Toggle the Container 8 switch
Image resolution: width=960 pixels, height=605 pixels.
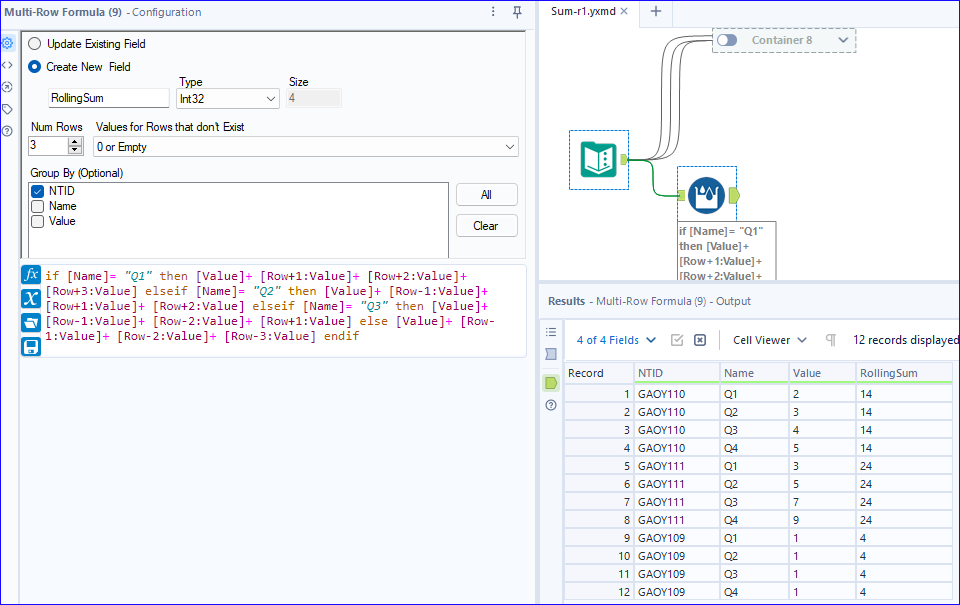pyautogui.click(x=728, y=39)
